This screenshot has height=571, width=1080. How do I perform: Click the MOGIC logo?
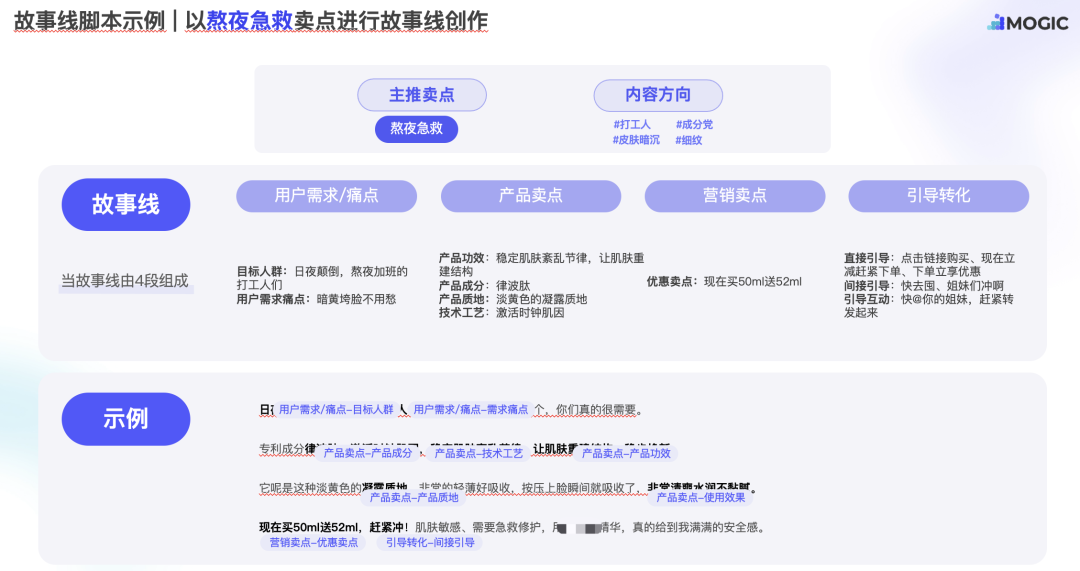(x=1028, y=23)
